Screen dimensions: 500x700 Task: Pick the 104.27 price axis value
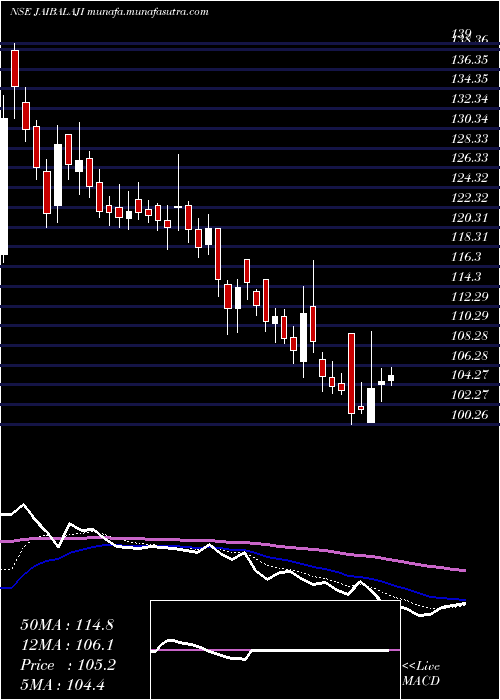pos(469,375)
